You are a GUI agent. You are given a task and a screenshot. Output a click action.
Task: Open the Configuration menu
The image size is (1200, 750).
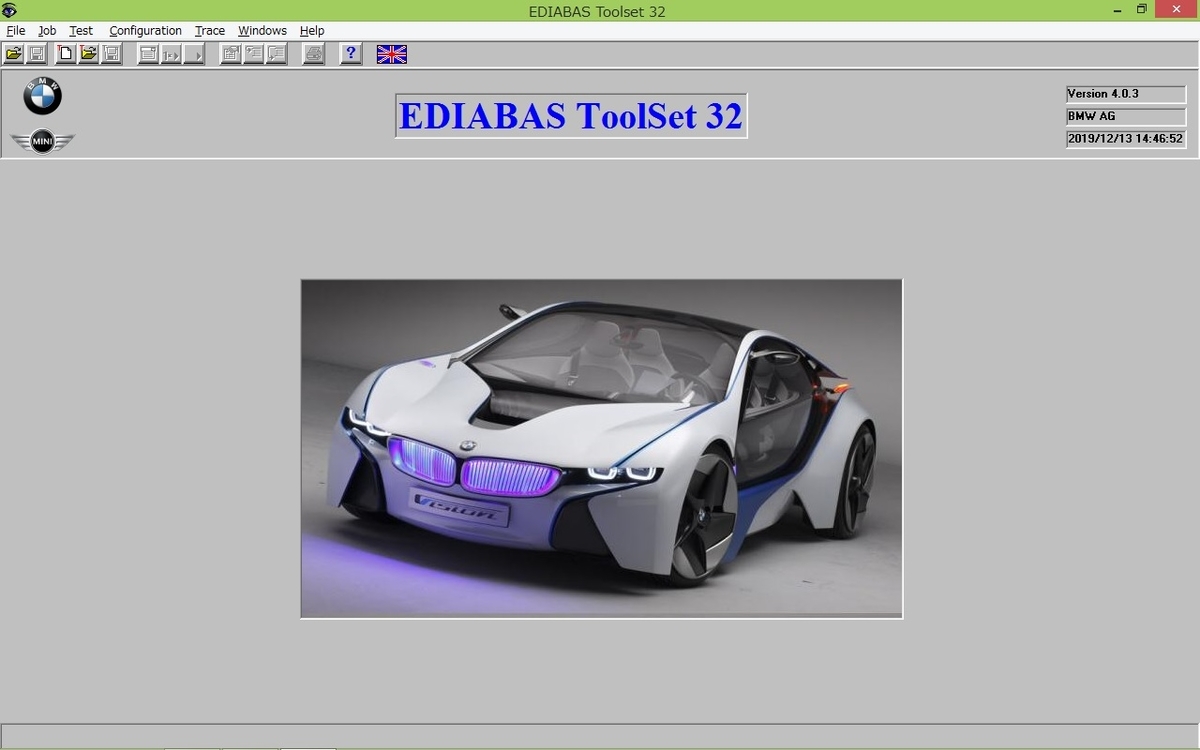tap(146, 31)
